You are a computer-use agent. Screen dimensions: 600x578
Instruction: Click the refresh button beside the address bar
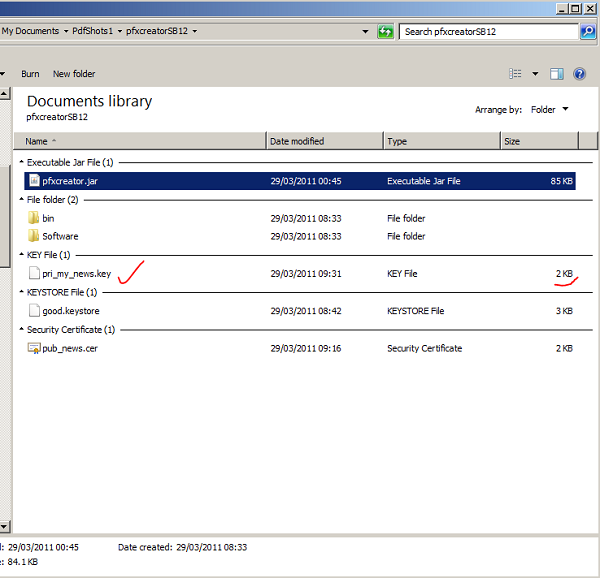(x=385, y=31)
